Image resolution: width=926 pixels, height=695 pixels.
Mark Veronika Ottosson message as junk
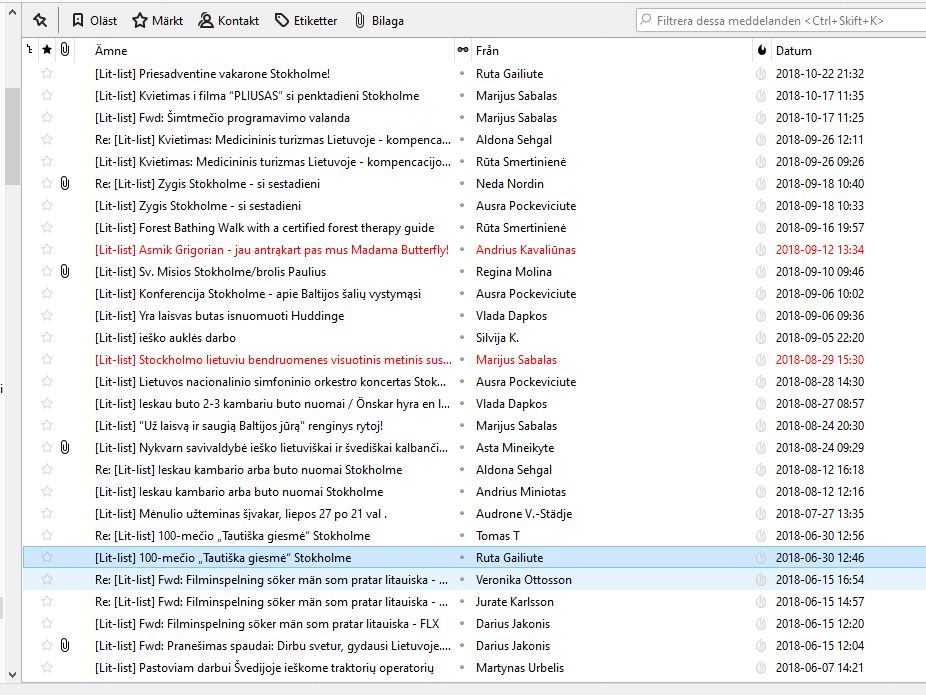(x=761, y=580)
